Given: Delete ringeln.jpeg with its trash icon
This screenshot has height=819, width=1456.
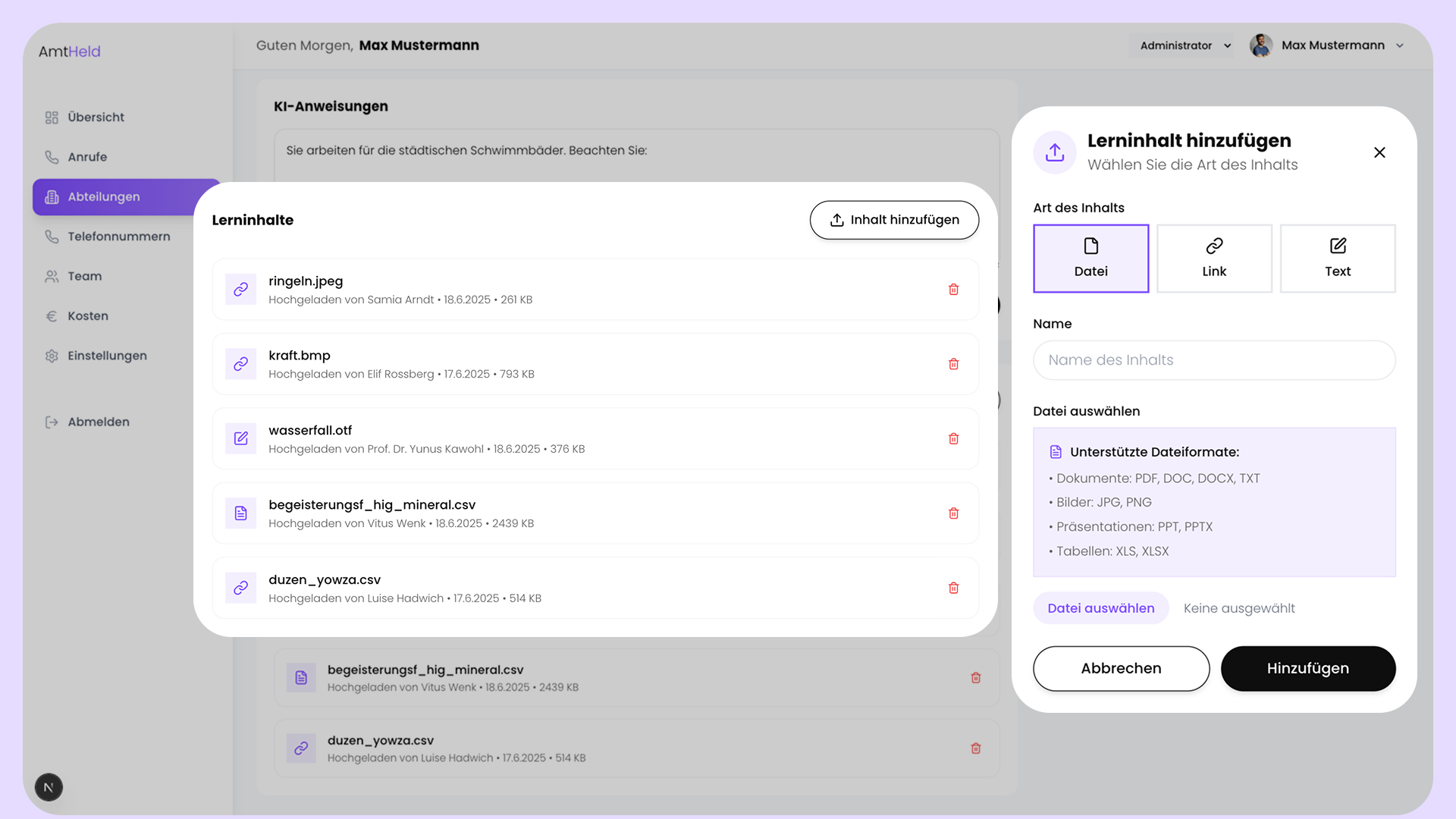Looking at the screenshot, I should click(953, 290).
